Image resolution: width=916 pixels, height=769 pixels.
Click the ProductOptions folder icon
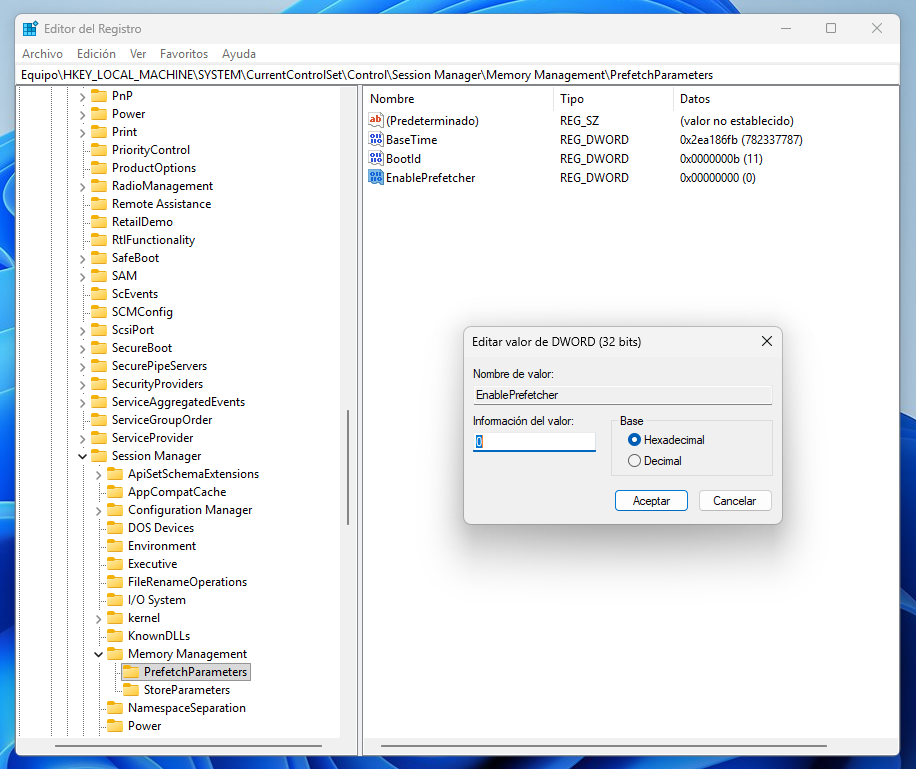[99, 168]
